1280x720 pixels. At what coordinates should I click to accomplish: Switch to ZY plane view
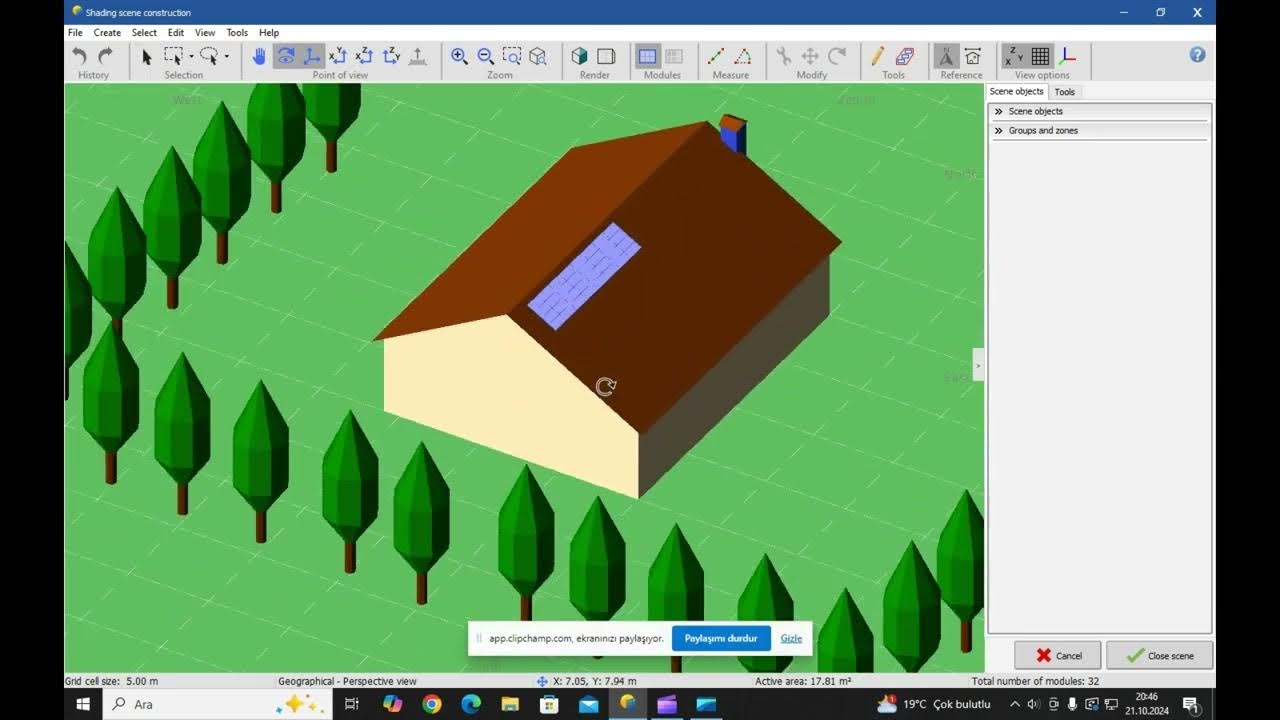tap(391, 57)
